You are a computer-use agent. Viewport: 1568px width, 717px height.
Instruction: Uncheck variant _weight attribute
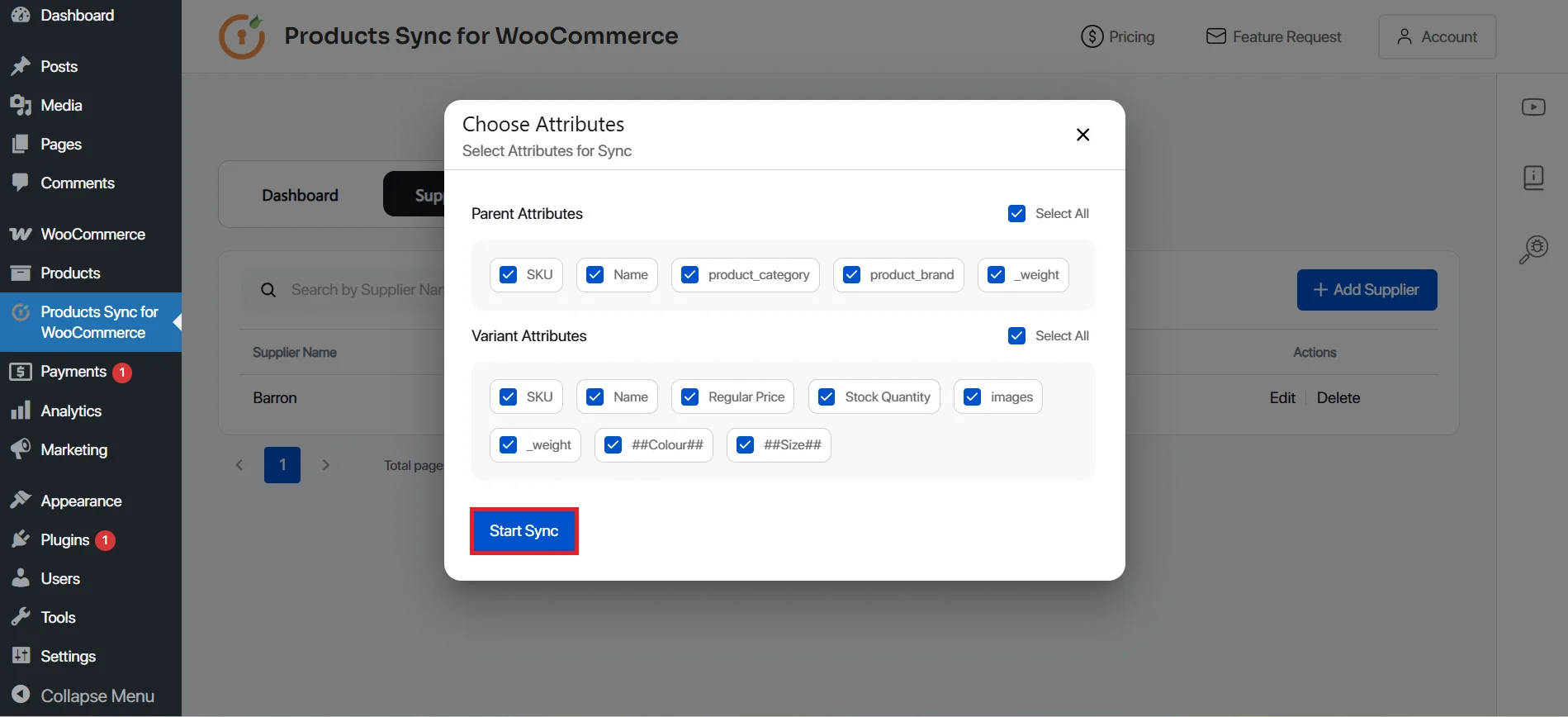pos(509,445)
